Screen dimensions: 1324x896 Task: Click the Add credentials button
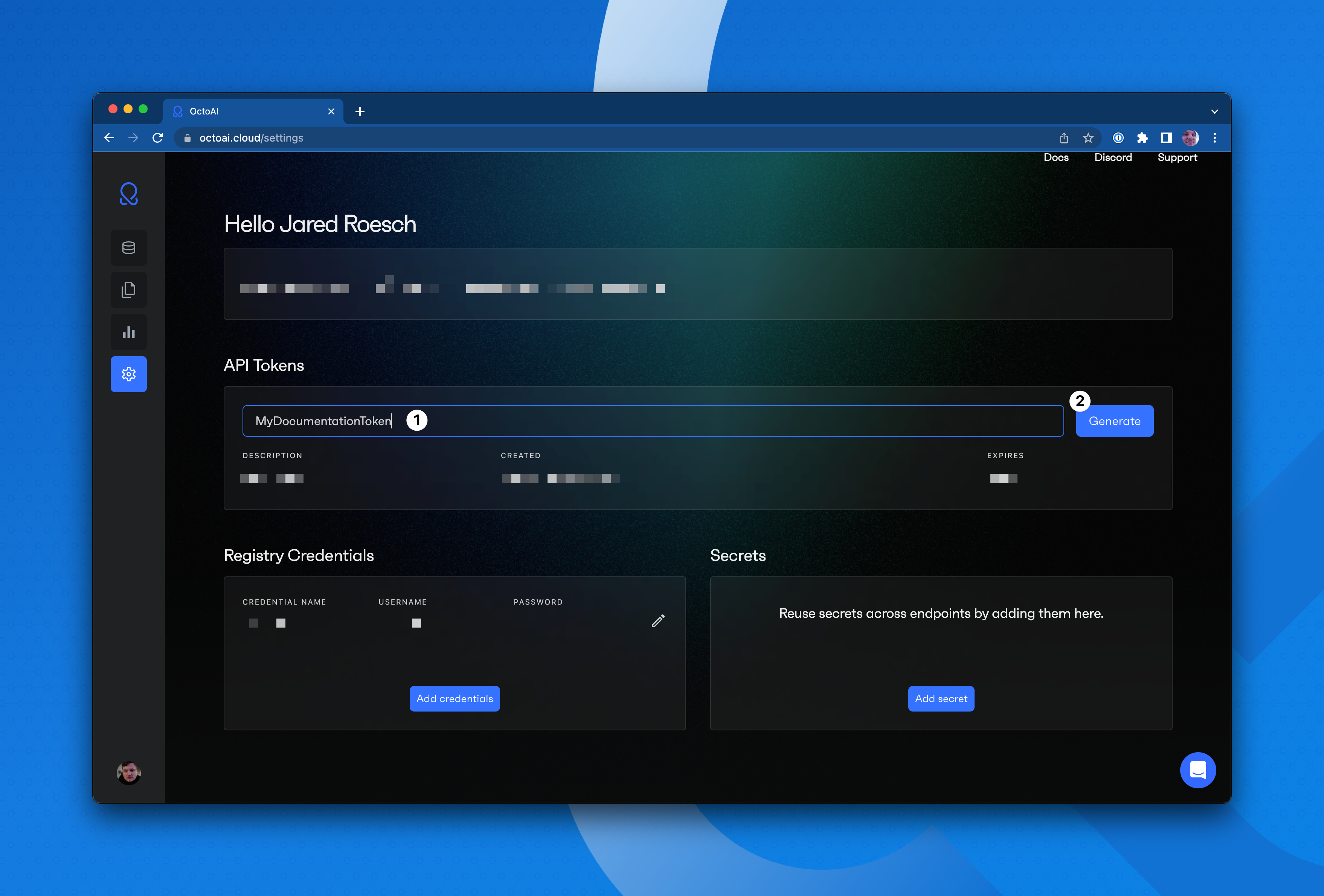click(x=455, y=699)
